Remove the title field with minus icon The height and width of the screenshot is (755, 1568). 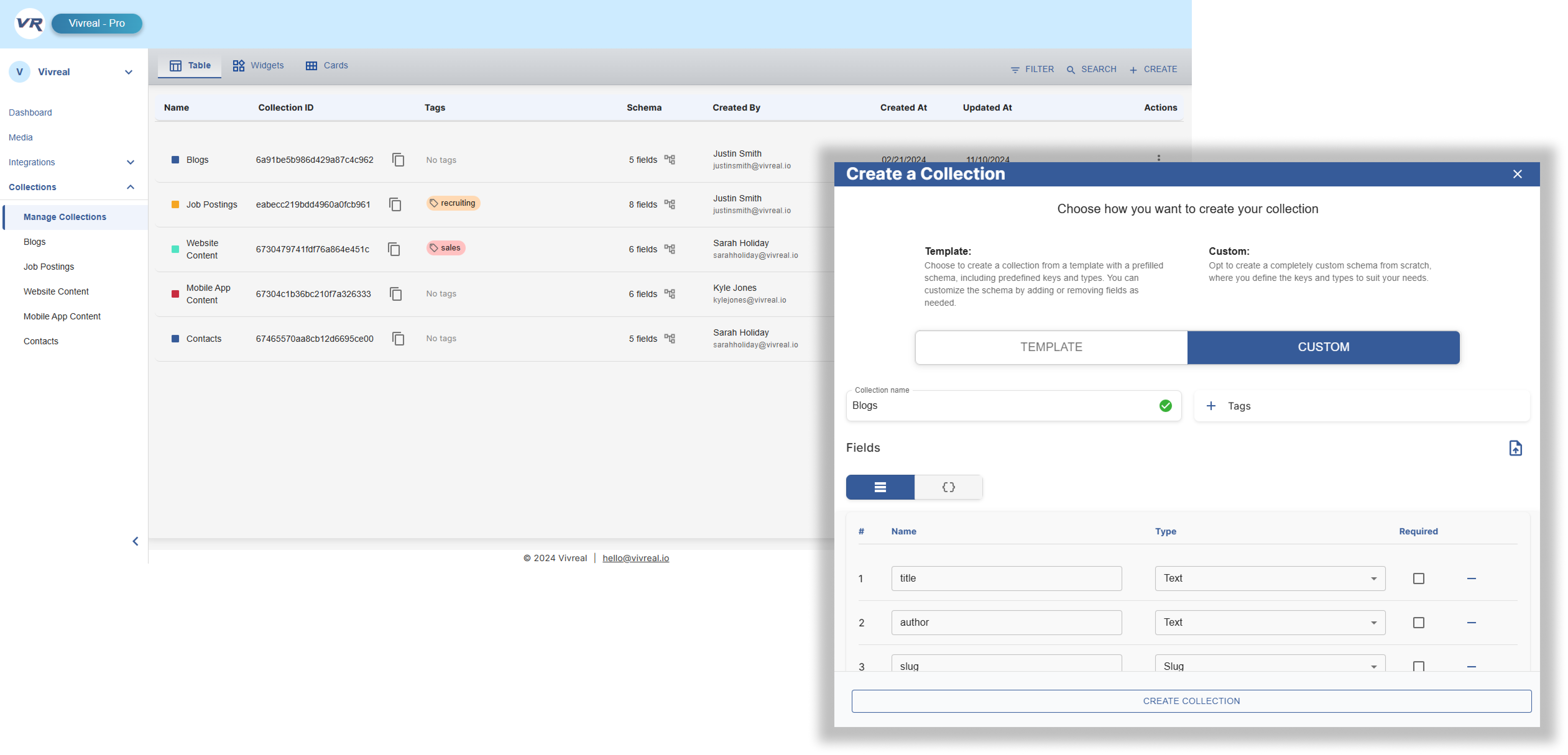1471,579
